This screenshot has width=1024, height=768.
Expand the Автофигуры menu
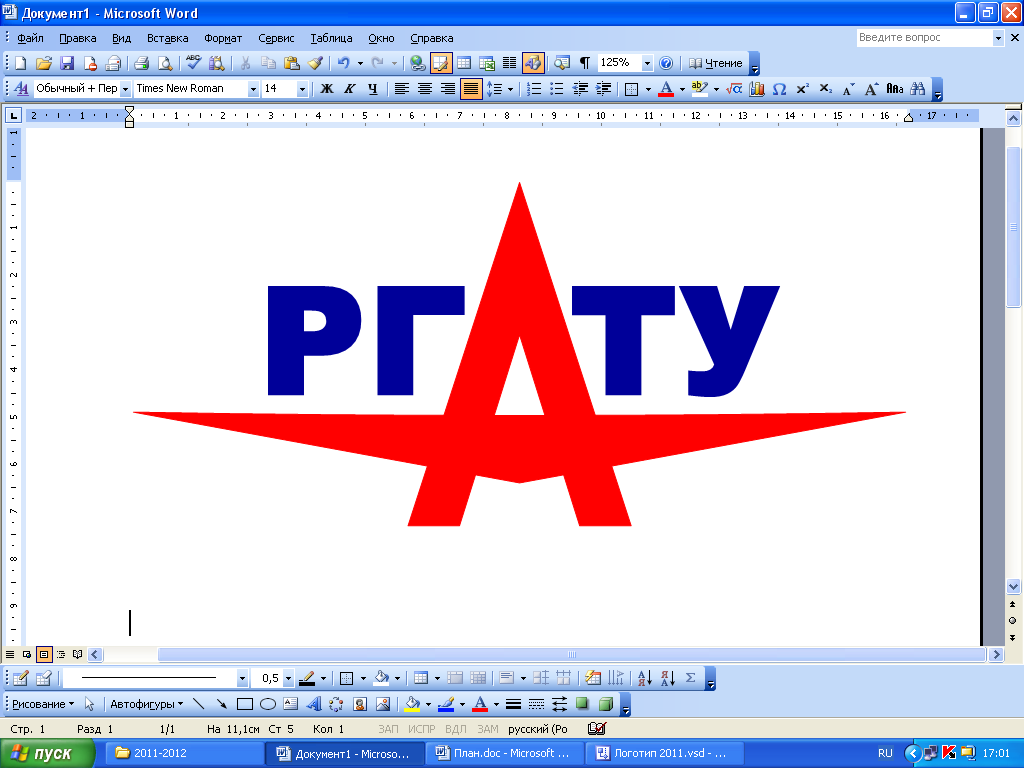coord(146,704)
